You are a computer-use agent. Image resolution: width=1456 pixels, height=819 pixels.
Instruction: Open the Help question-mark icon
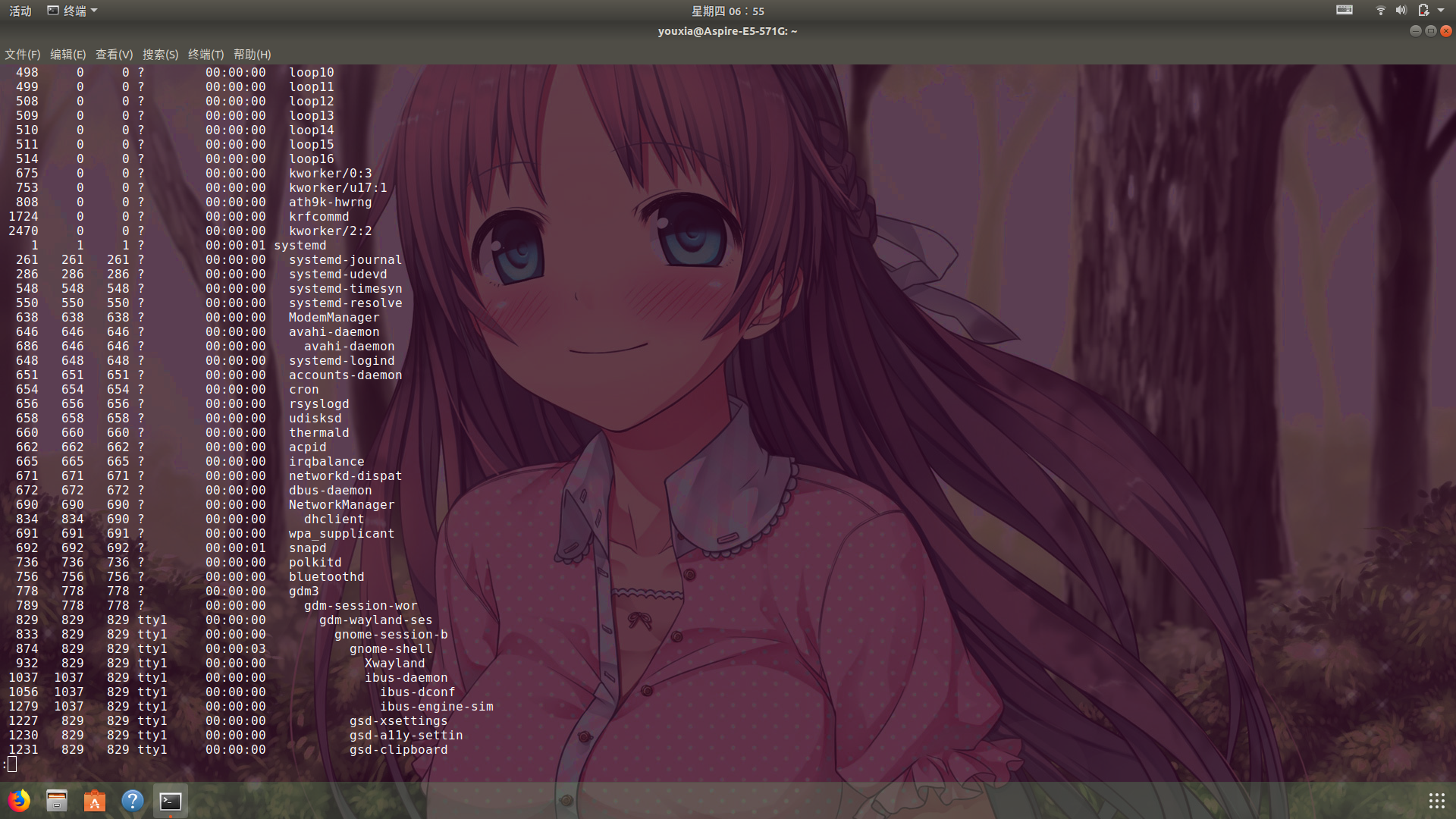(x=132, y=801)
